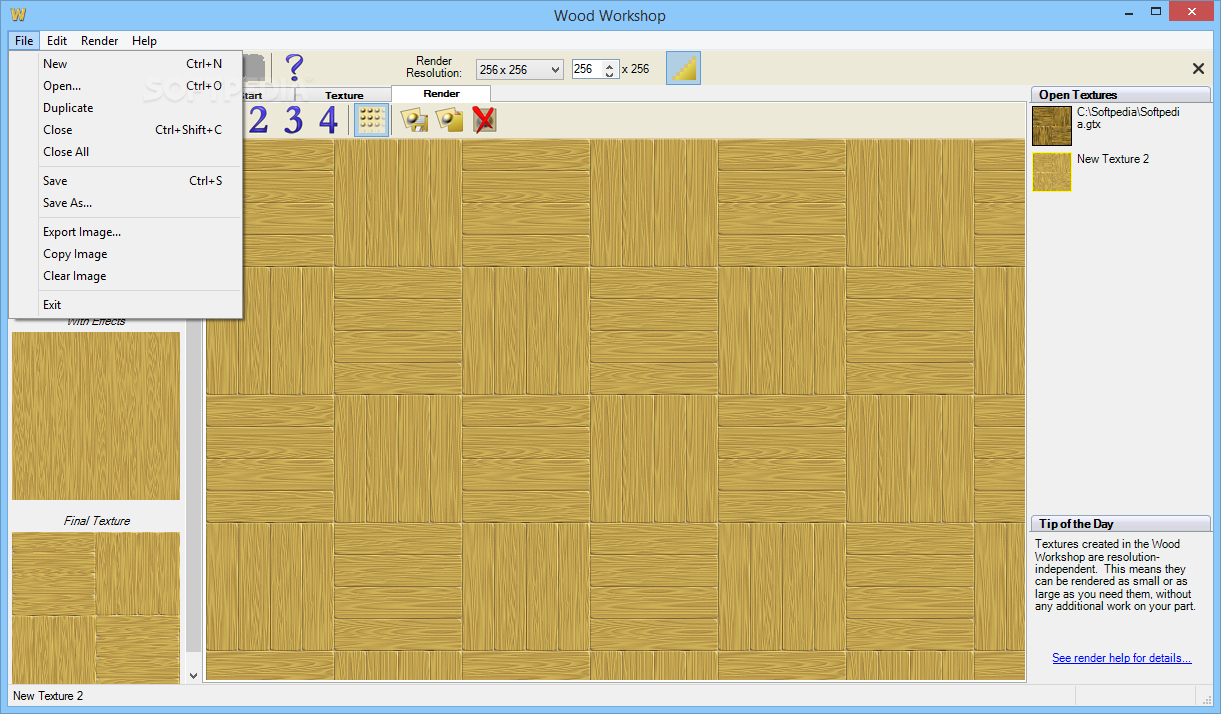Toggle the tiled grid preview icon
The width and height of the screenshot is (1221, 714).
tap(372, 120)
